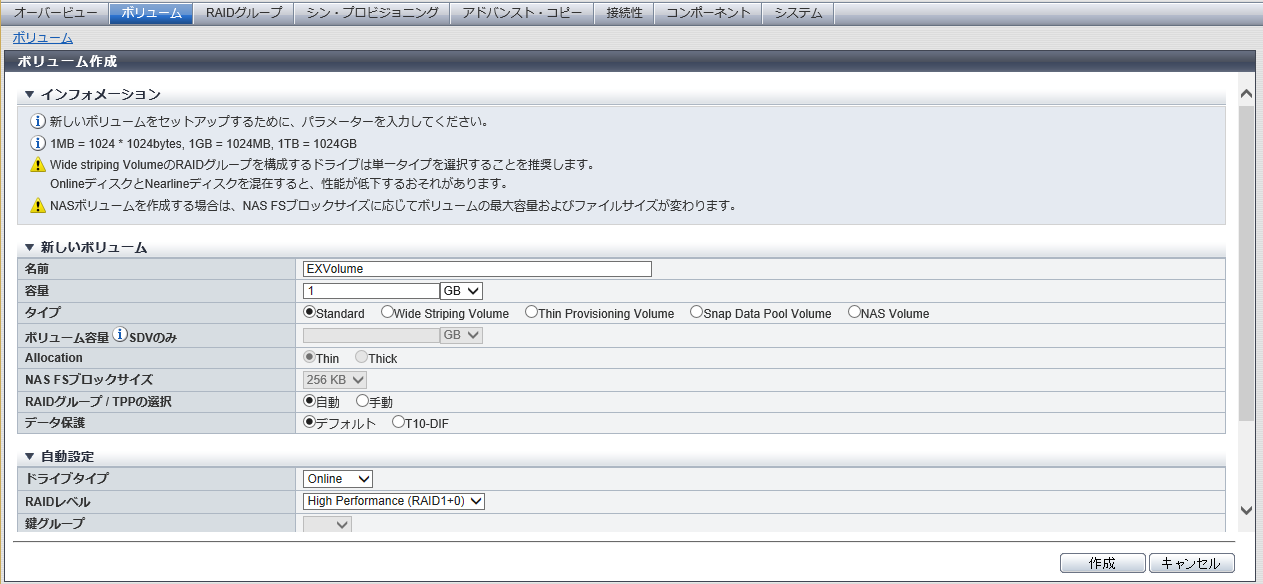Enable T10-DIF data protection

tap(398, 423)
